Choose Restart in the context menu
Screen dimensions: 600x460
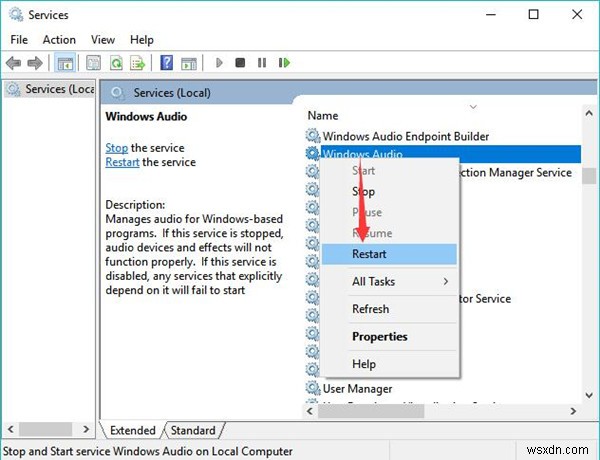pos(389,254)
